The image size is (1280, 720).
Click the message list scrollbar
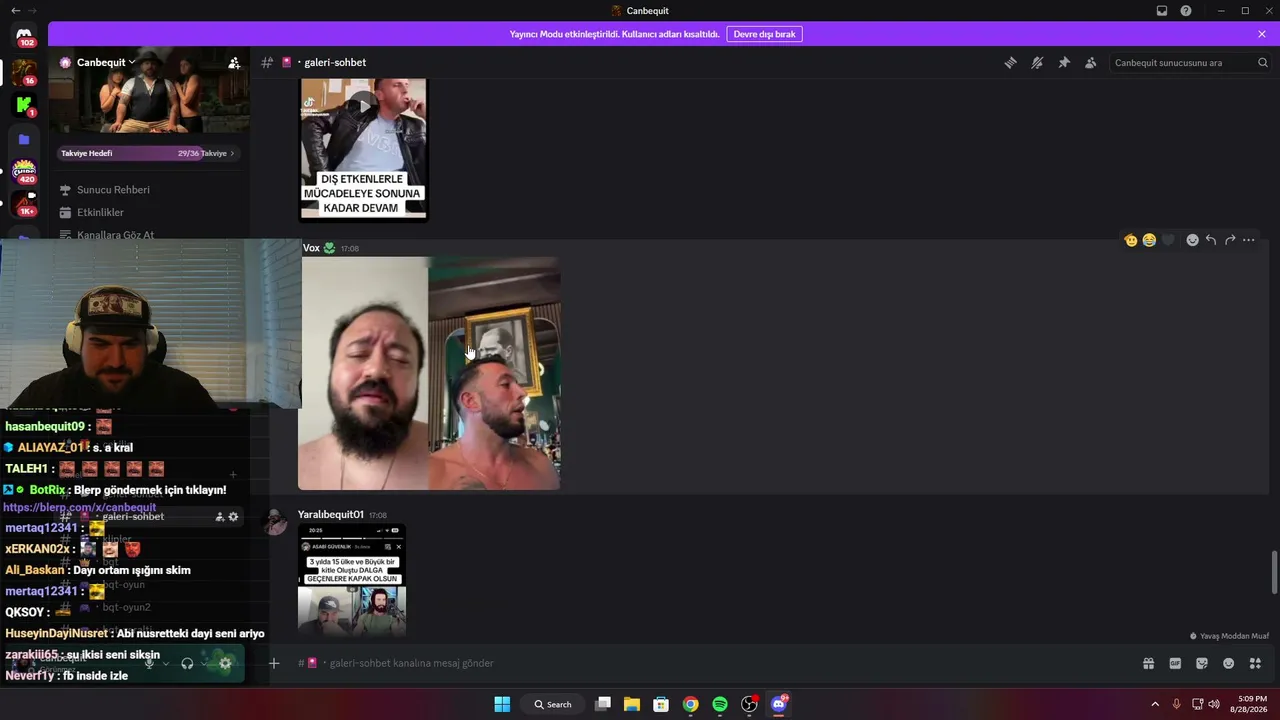(x=1274, y=572)
